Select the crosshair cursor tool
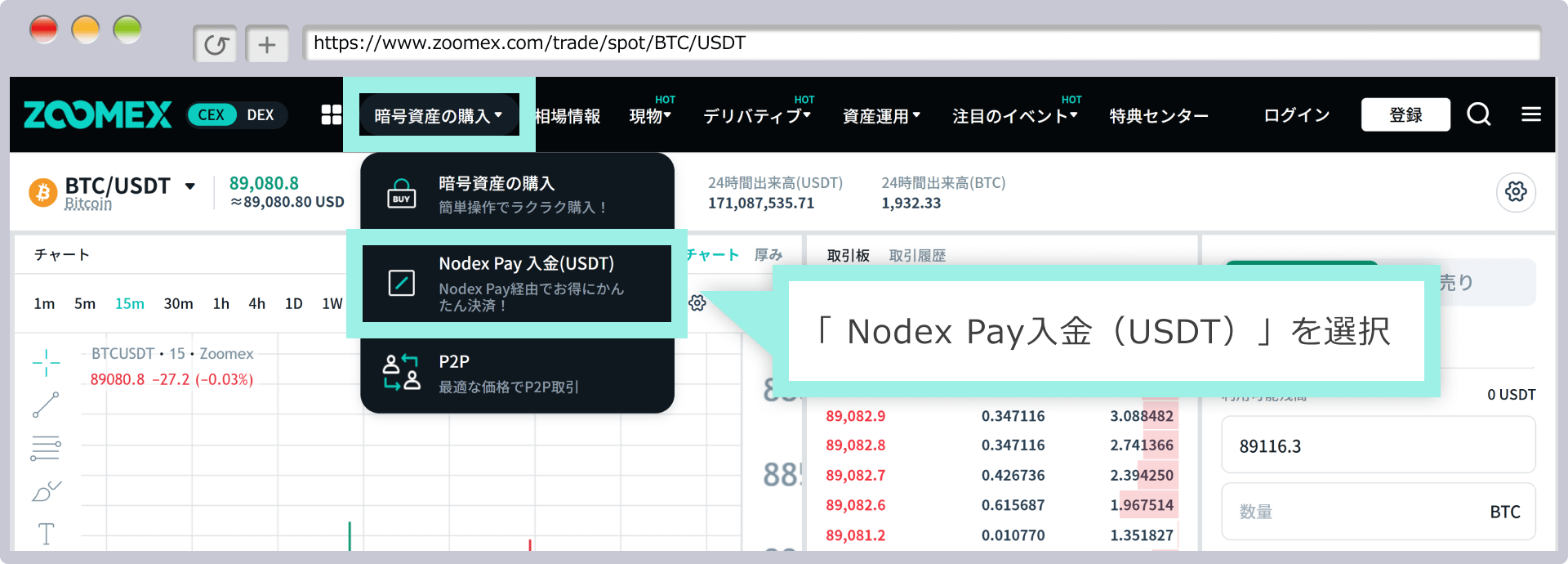This screenshot has width=1568, height=564. point(46,362)
